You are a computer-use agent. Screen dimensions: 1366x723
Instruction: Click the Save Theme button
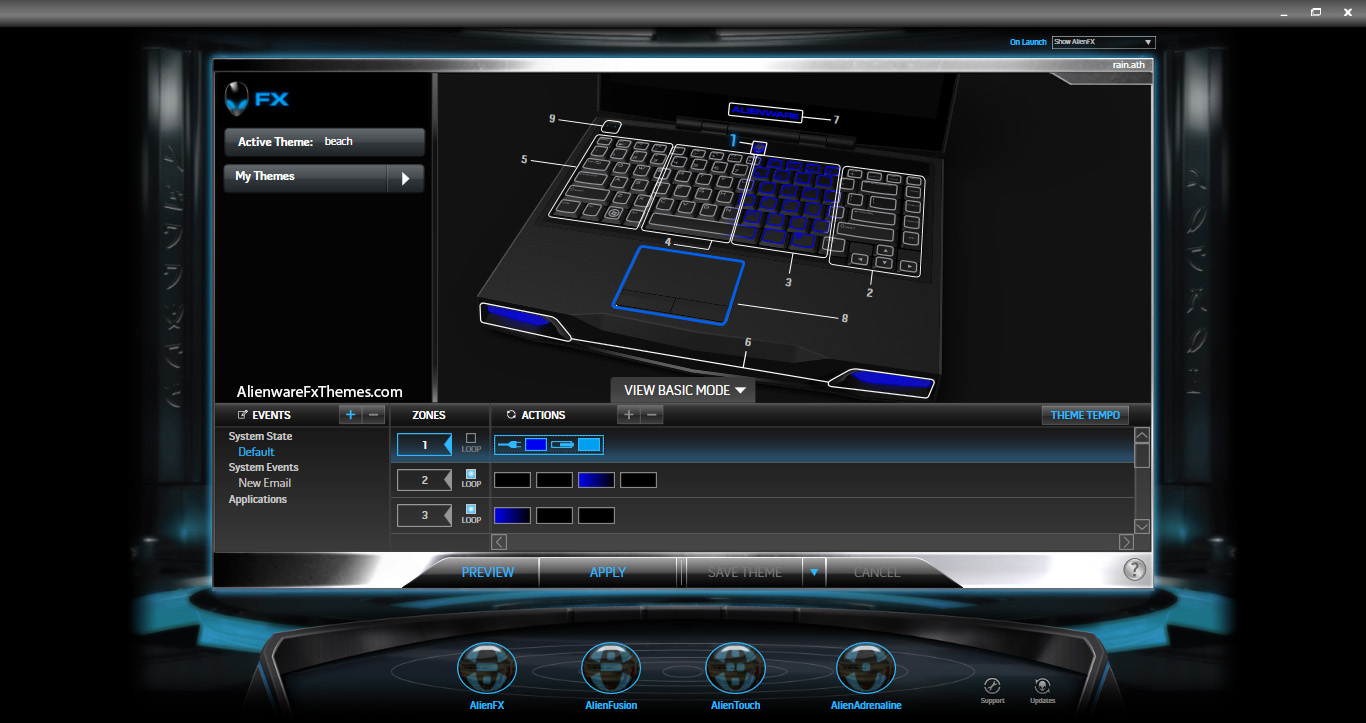tap(744, 572)
